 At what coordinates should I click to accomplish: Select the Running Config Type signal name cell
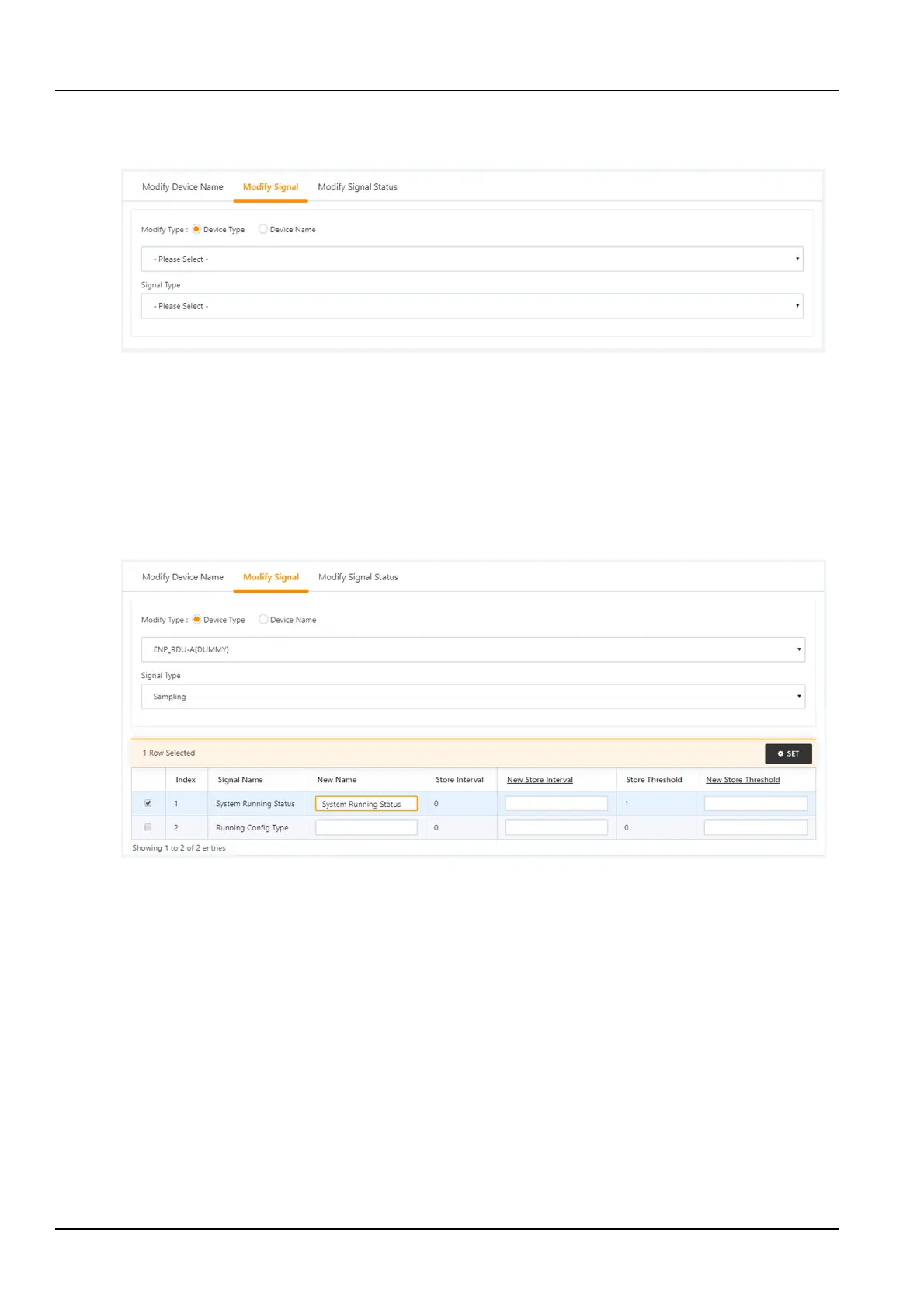click(252, 828)
